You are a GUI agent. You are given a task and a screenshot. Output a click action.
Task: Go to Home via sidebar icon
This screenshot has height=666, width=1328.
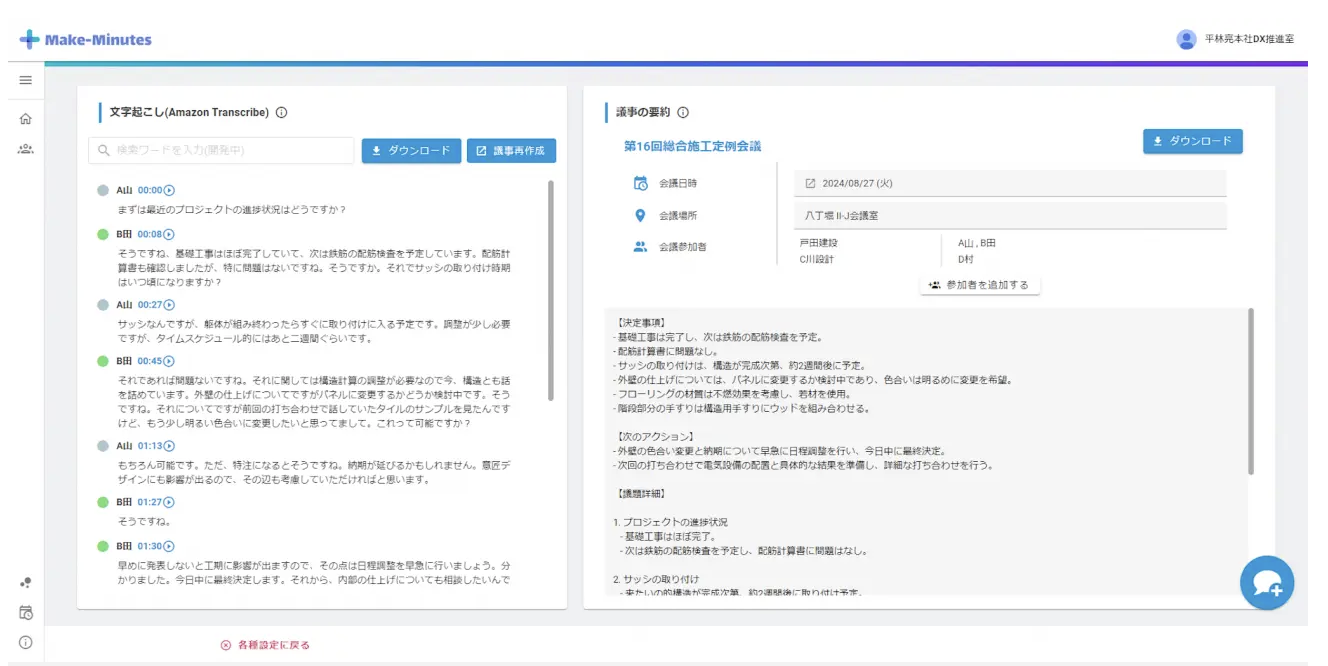pyautogui.click(x=25, y=119)
